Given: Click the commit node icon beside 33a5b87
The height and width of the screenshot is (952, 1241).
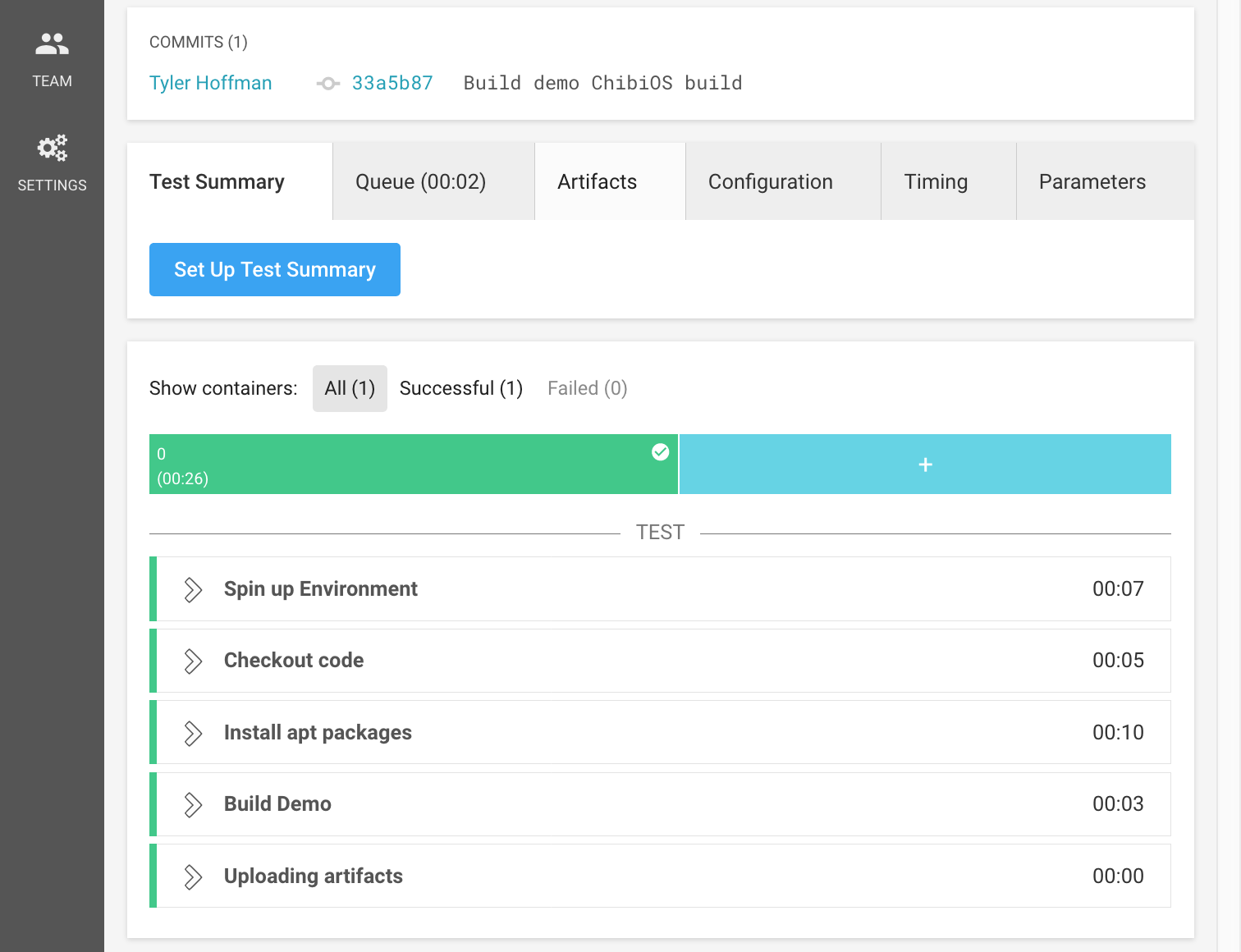Looking at the screenshot, I should tap(328, 84).
